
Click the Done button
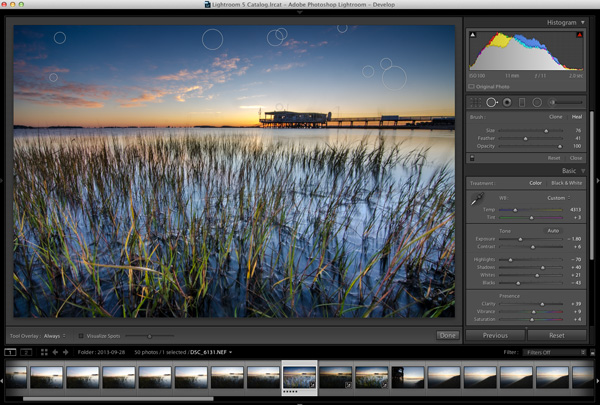click(447, 335)
